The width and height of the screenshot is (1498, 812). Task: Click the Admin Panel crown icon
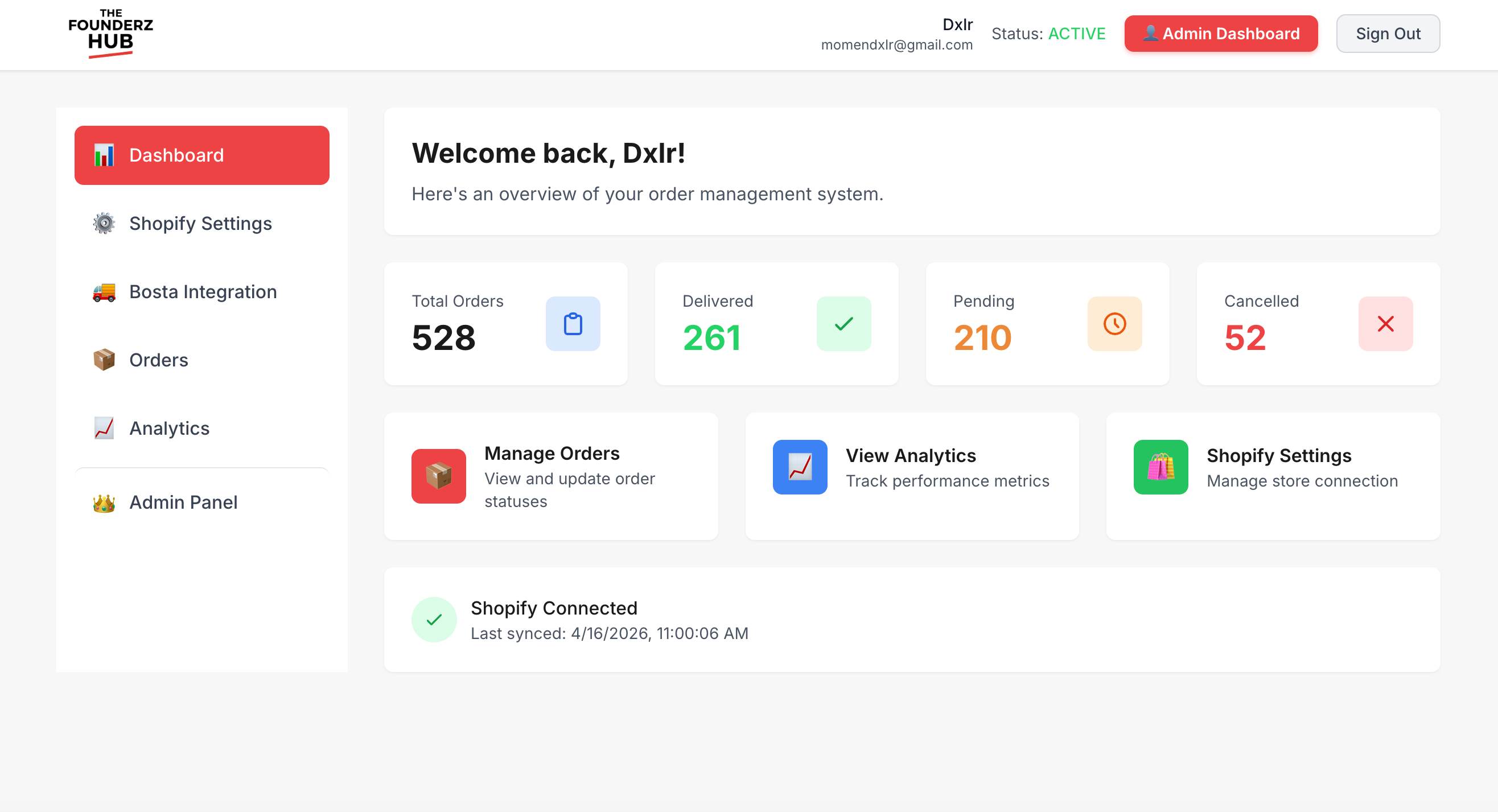(x=104, y=502)
